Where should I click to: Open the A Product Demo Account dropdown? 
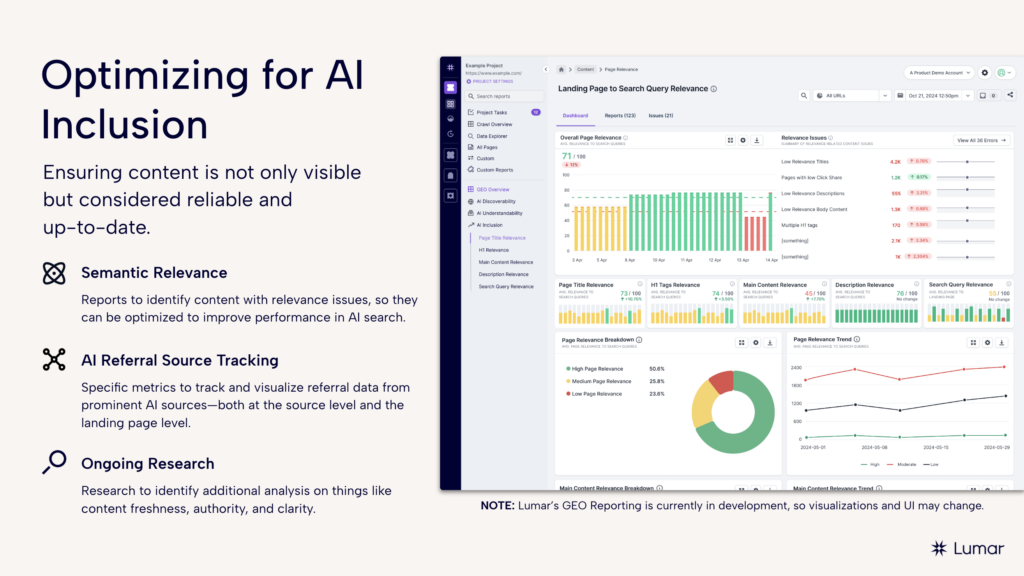click(x=939, y=72)
